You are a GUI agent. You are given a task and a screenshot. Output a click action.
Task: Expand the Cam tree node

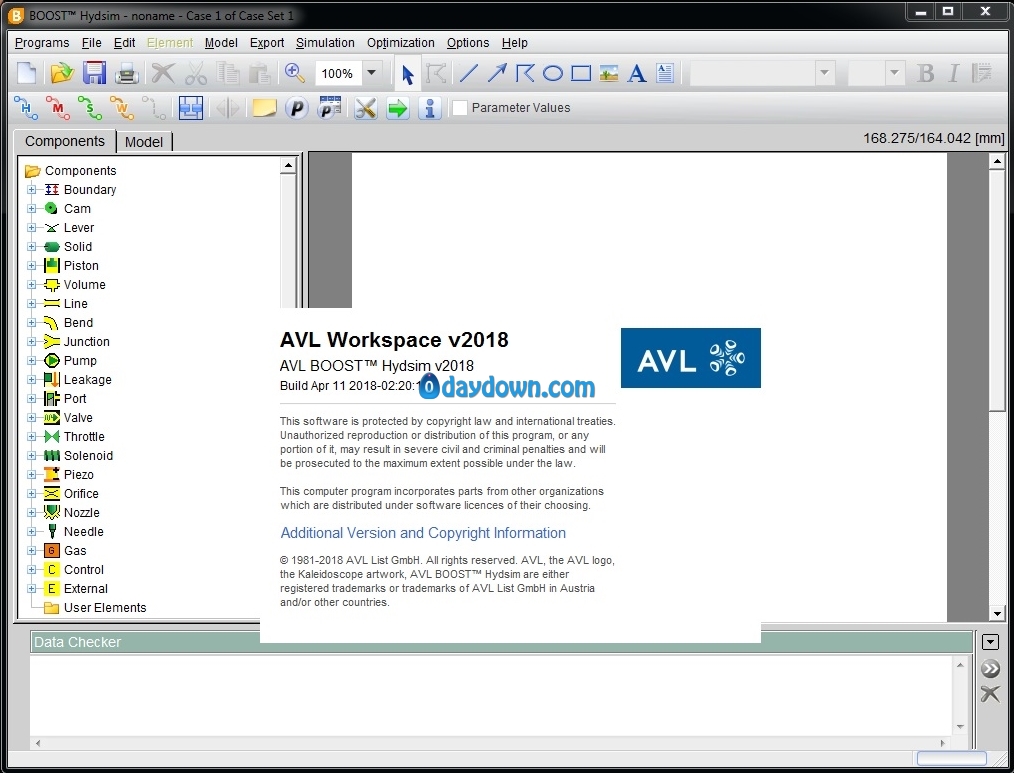[32, 208]
